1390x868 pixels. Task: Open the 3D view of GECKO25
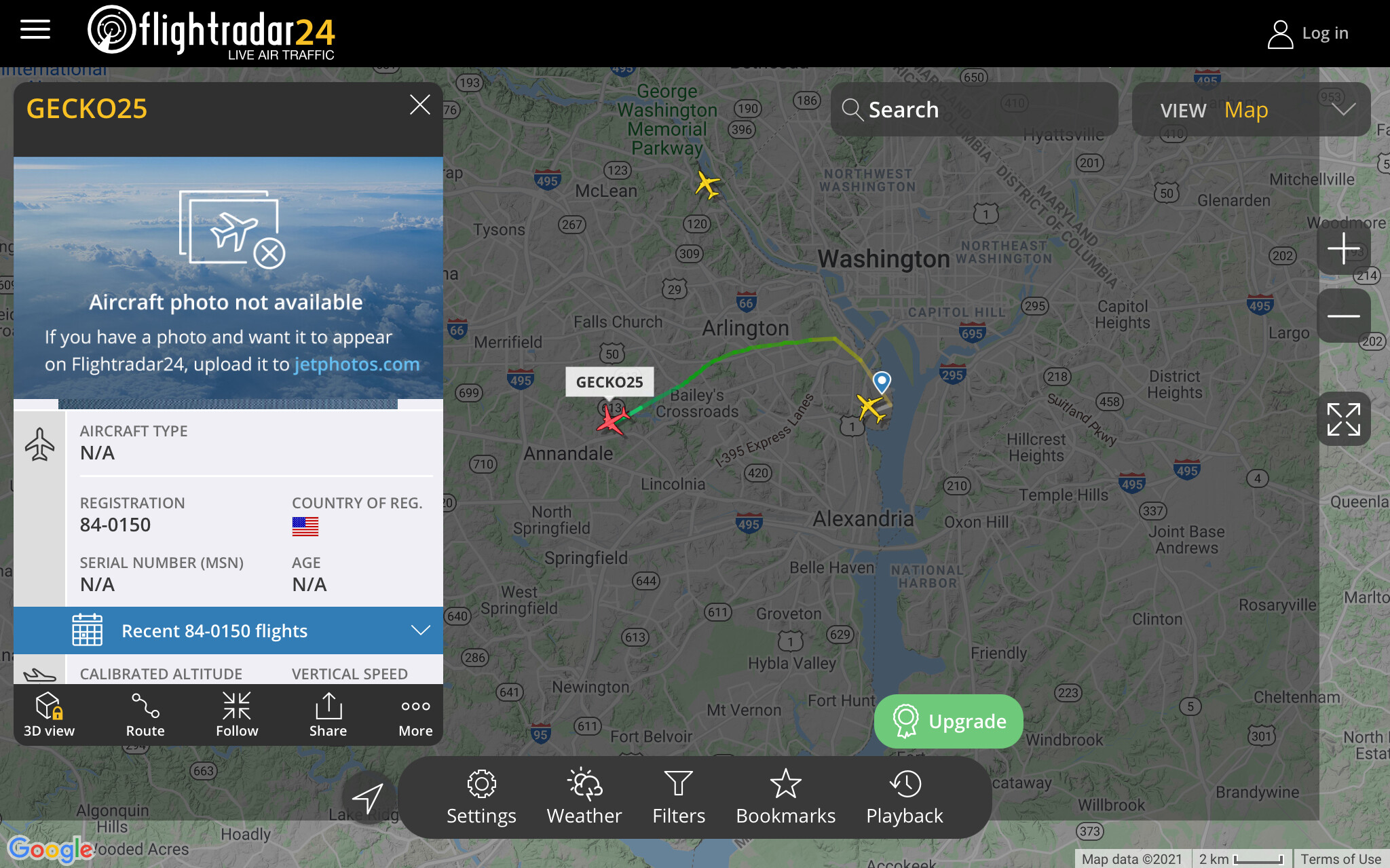pyautogui.click(x=49, y=715)
